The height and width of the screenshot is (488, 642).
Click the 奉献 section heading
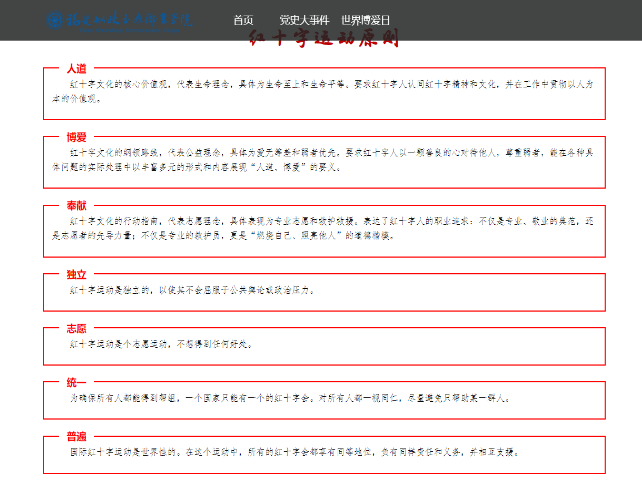77,205
